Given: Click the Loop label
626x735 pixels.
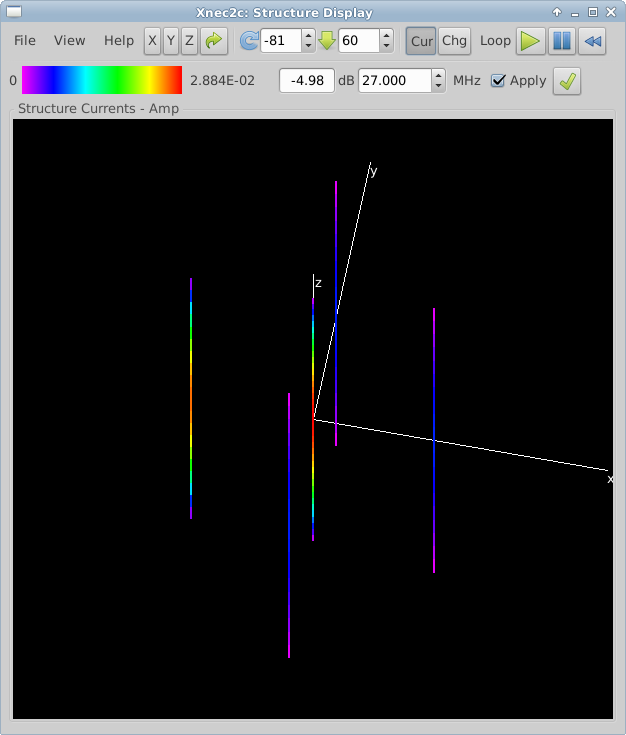Looking at the screenshot, I should (495, 41).
